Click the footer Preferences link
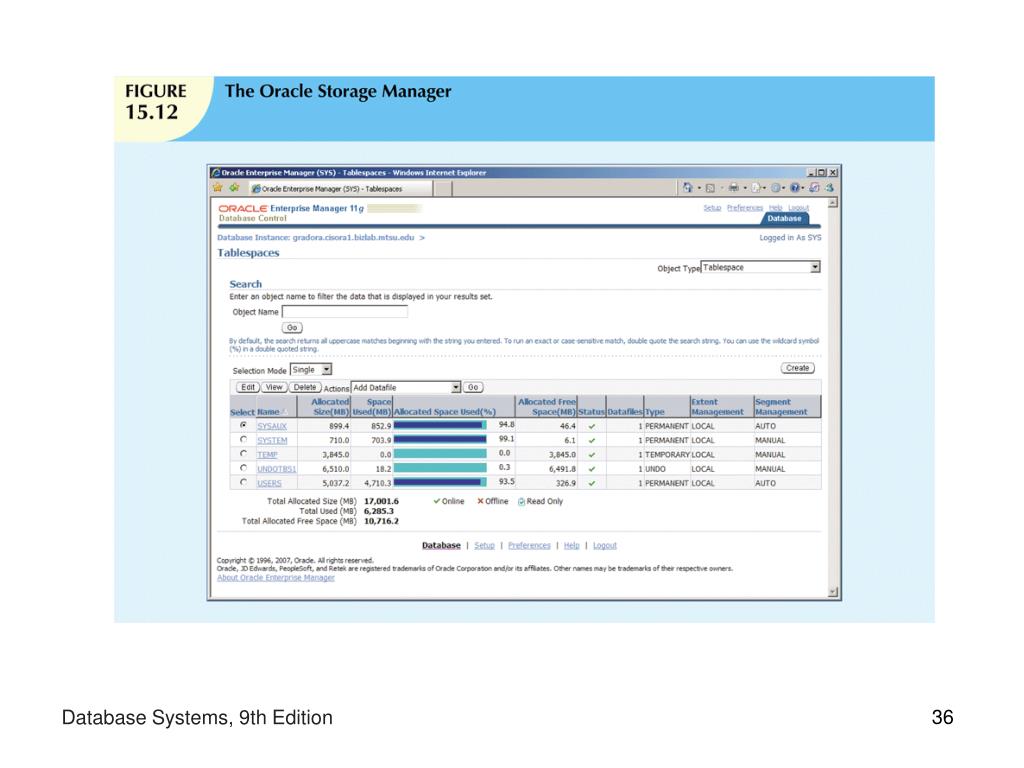The width and height of the screenshot is (1024, 768). [x=529, y=546]
